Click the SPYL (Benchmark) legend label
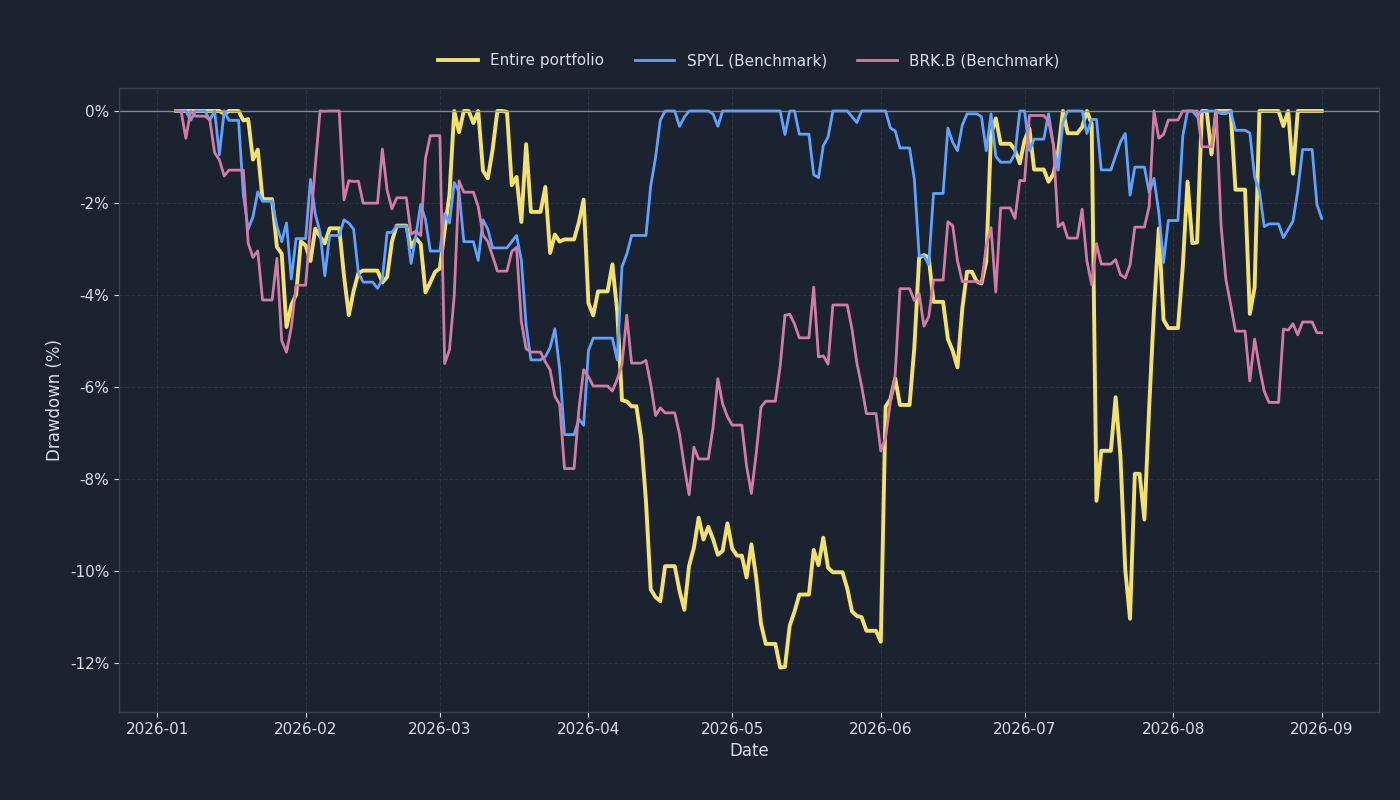 (x=757, y=60)
